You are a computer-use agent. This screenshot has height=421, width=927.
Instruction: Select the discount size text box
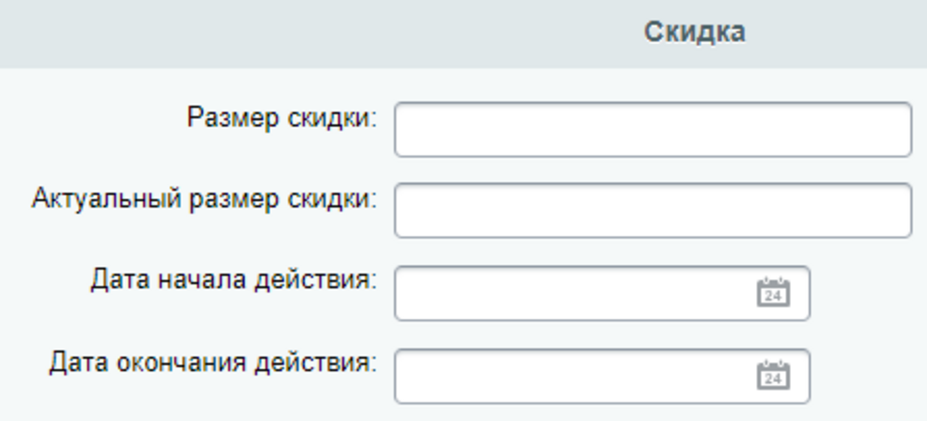click(x=652, y=130)
